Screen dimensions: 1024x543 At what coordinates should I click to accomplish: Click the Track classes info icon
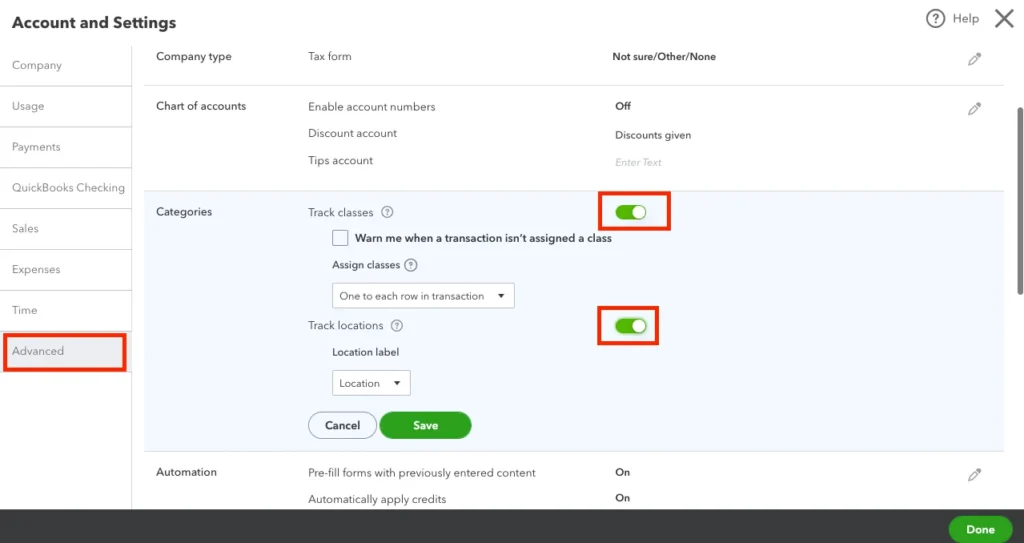pos(387,213)
